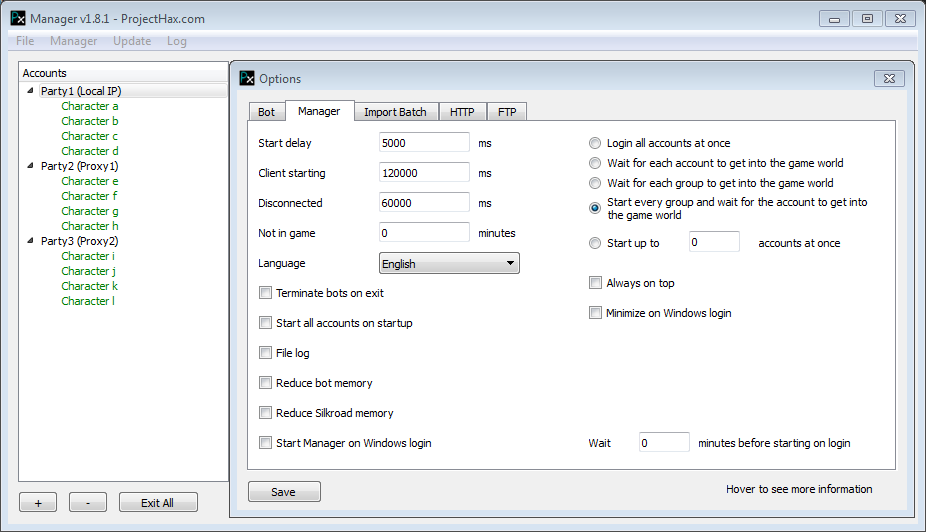Open the Update menu
The height and width of the screenshot is (532, 926).
click(132, 41)
